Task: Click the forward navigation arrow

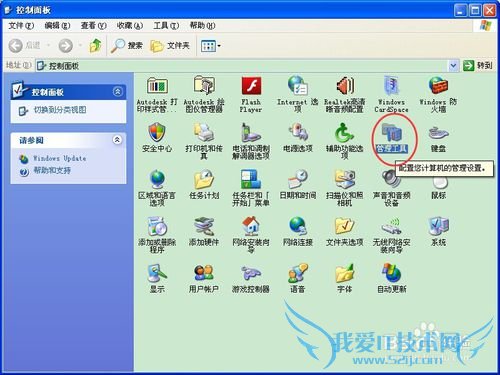Action: coord(66,45)
